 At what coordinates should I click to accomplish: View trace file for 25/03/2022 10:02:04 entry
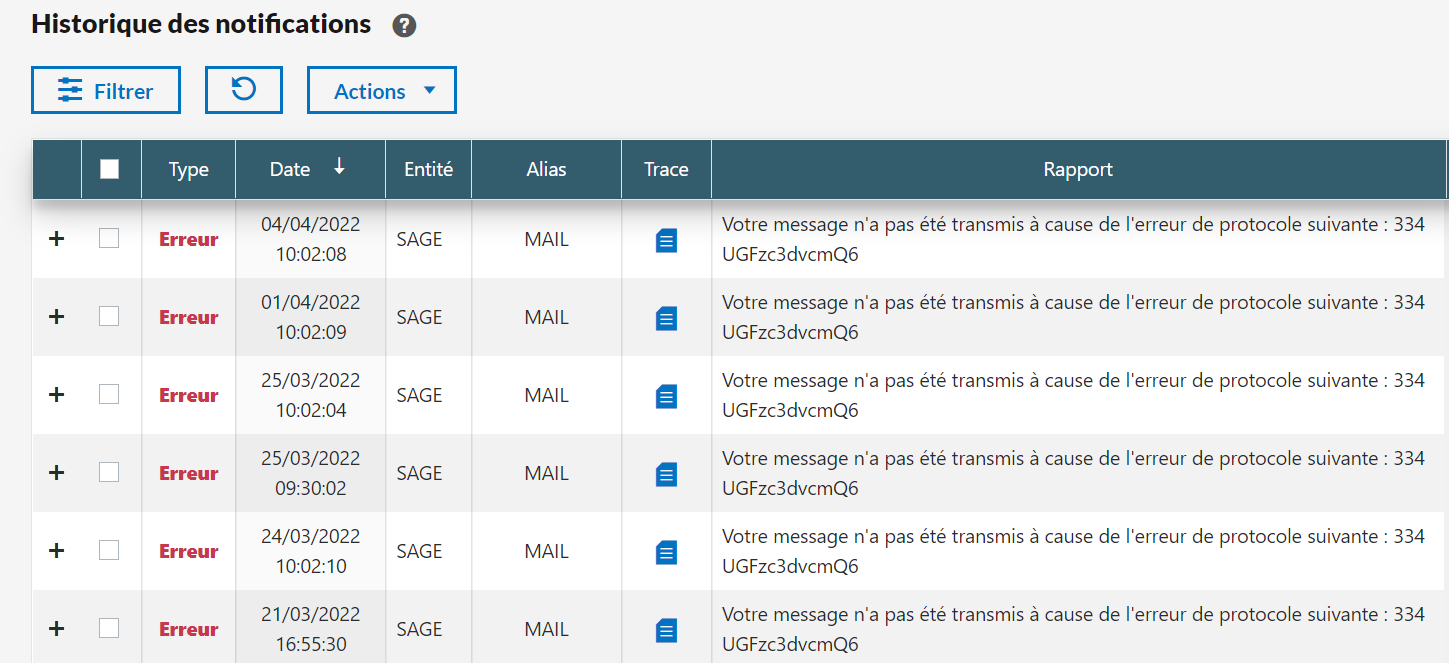tap(666, 396)
